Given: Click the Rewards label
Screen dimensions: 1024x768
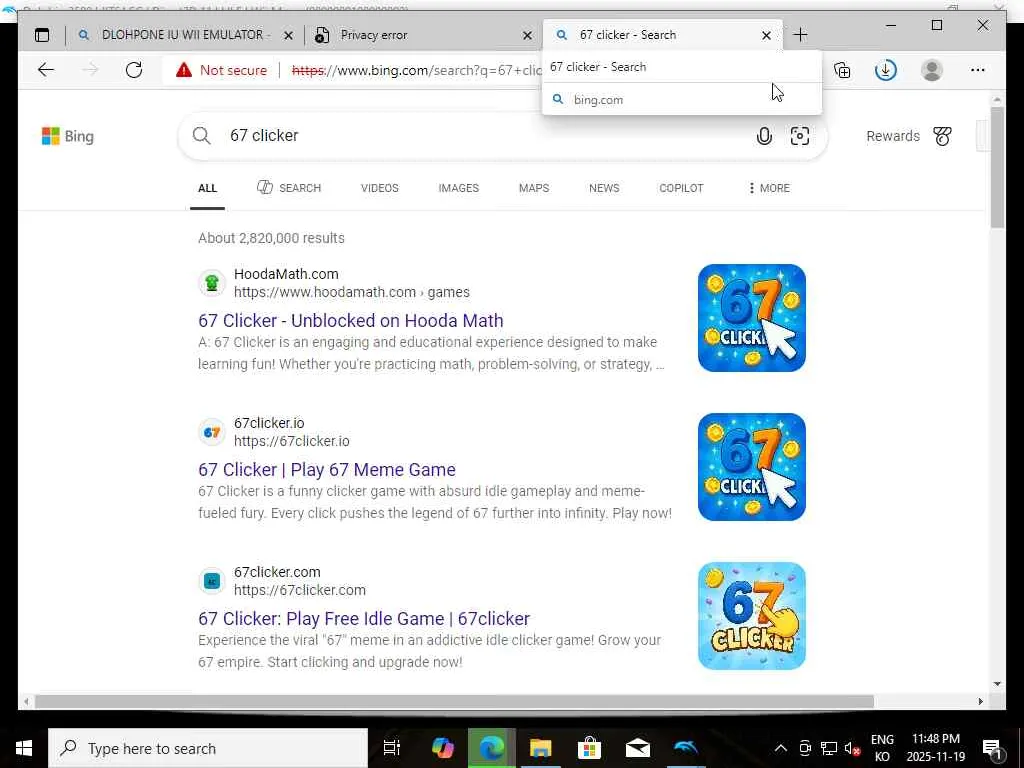Looking at the screenshot, I should (x=893, y=136).
